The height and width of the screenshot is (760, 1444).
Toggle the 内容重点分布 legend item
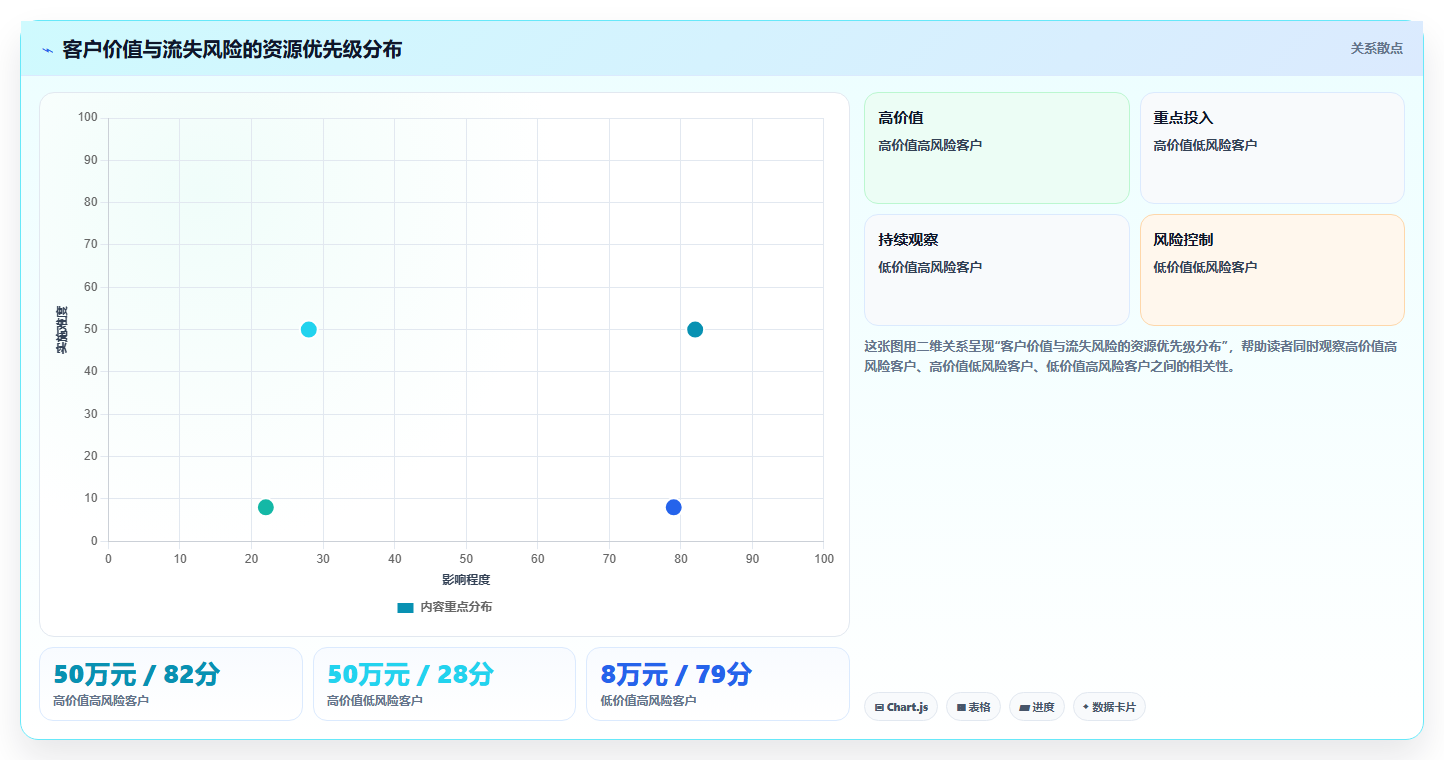click(444, 607)
